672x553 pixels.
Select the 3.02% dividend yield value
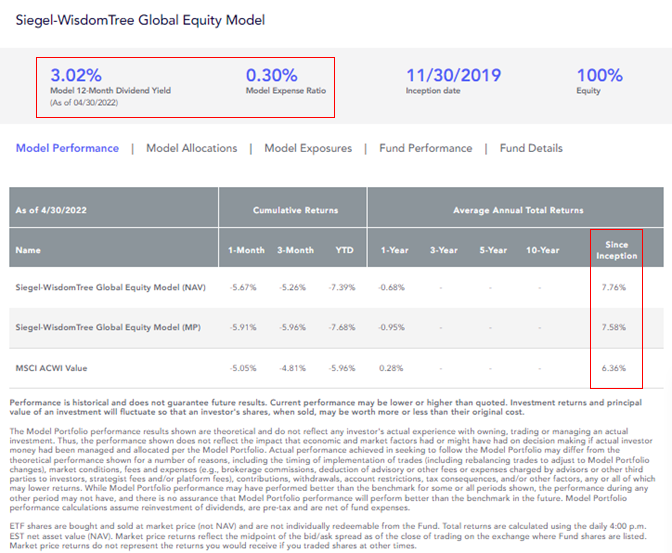[x=76, y=75]
